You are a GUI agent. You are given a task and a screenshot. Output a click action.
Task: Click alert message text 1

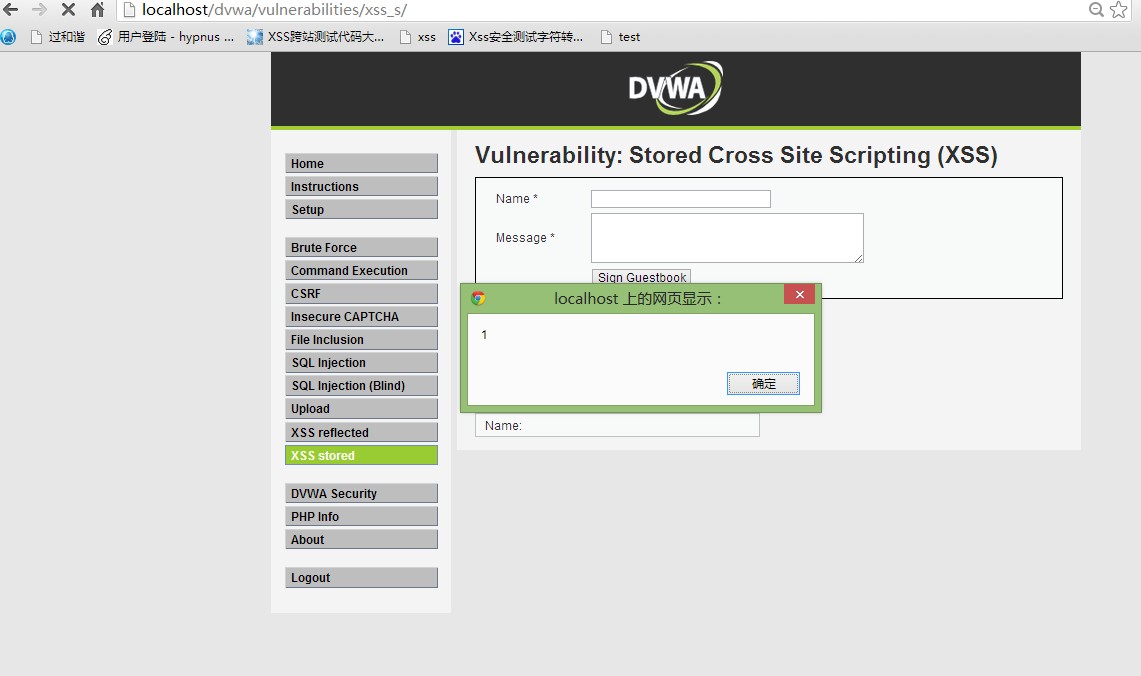click(484, 335)
